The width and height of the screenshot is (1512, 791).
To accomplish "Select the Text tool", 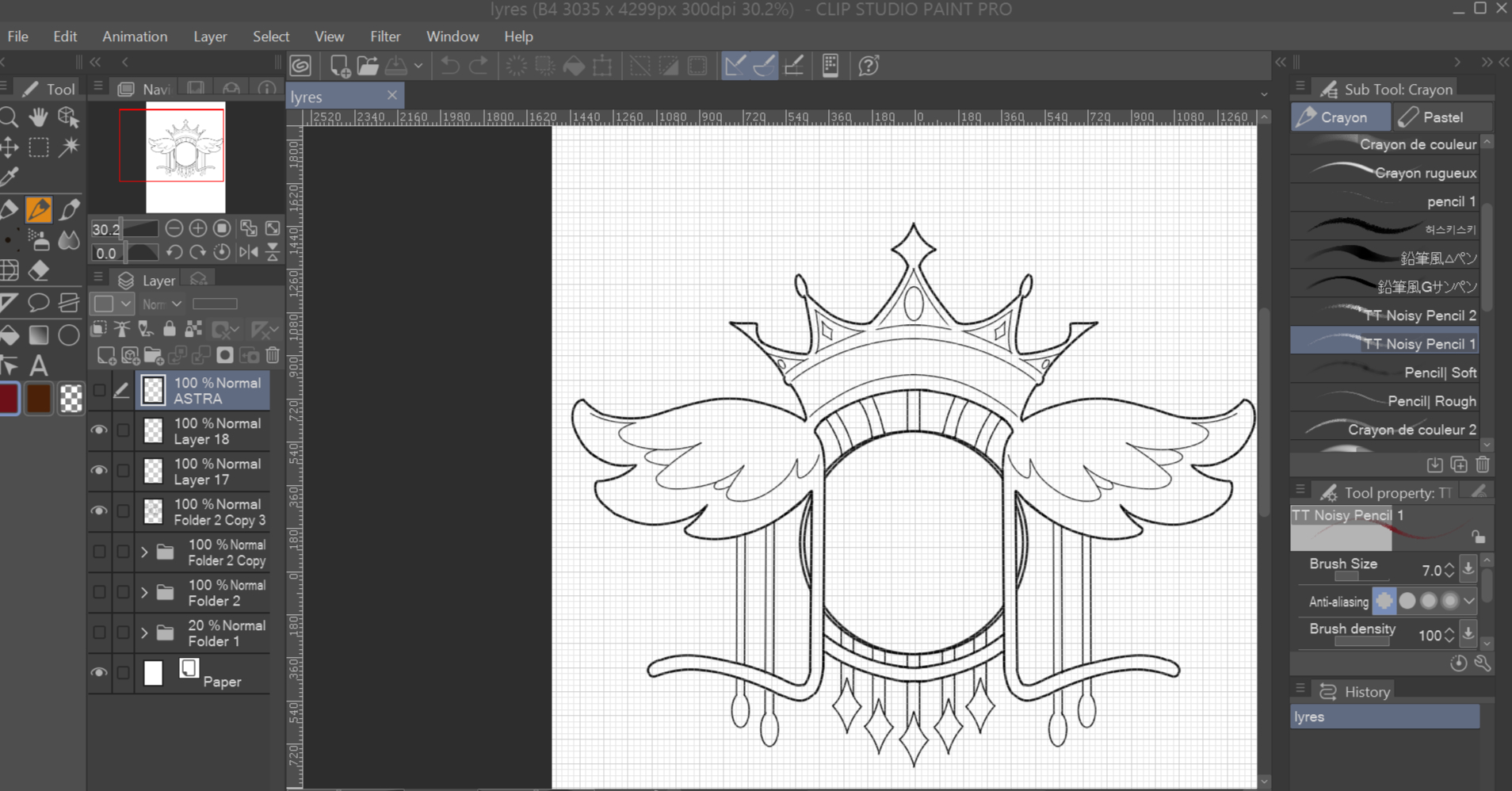I will pos(39,365).
